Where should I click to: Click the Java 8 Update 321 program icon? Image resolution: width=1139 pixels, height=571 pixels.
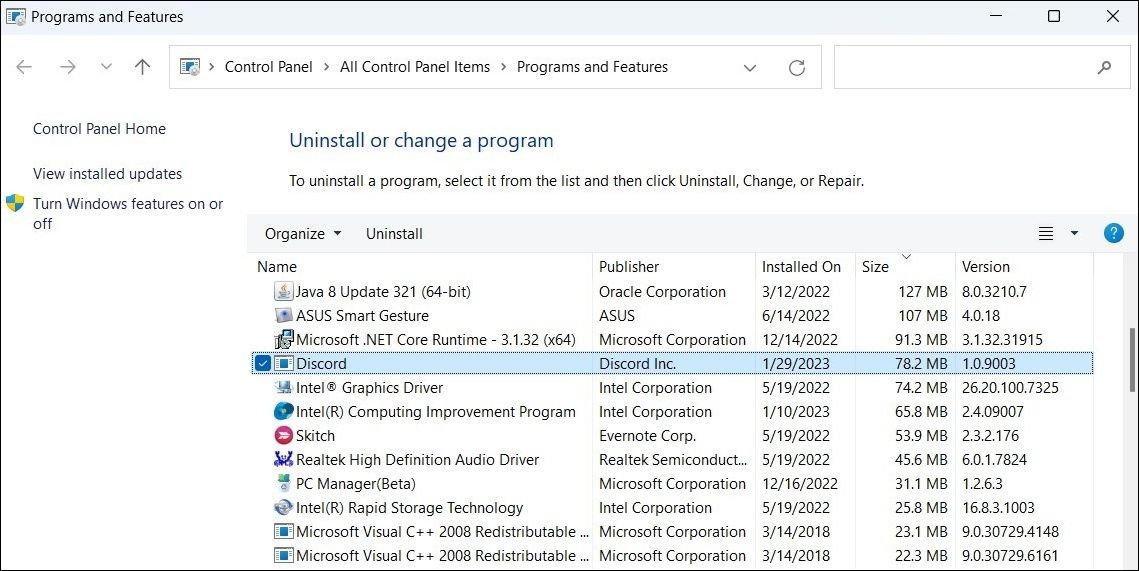[x=283, y=291]
